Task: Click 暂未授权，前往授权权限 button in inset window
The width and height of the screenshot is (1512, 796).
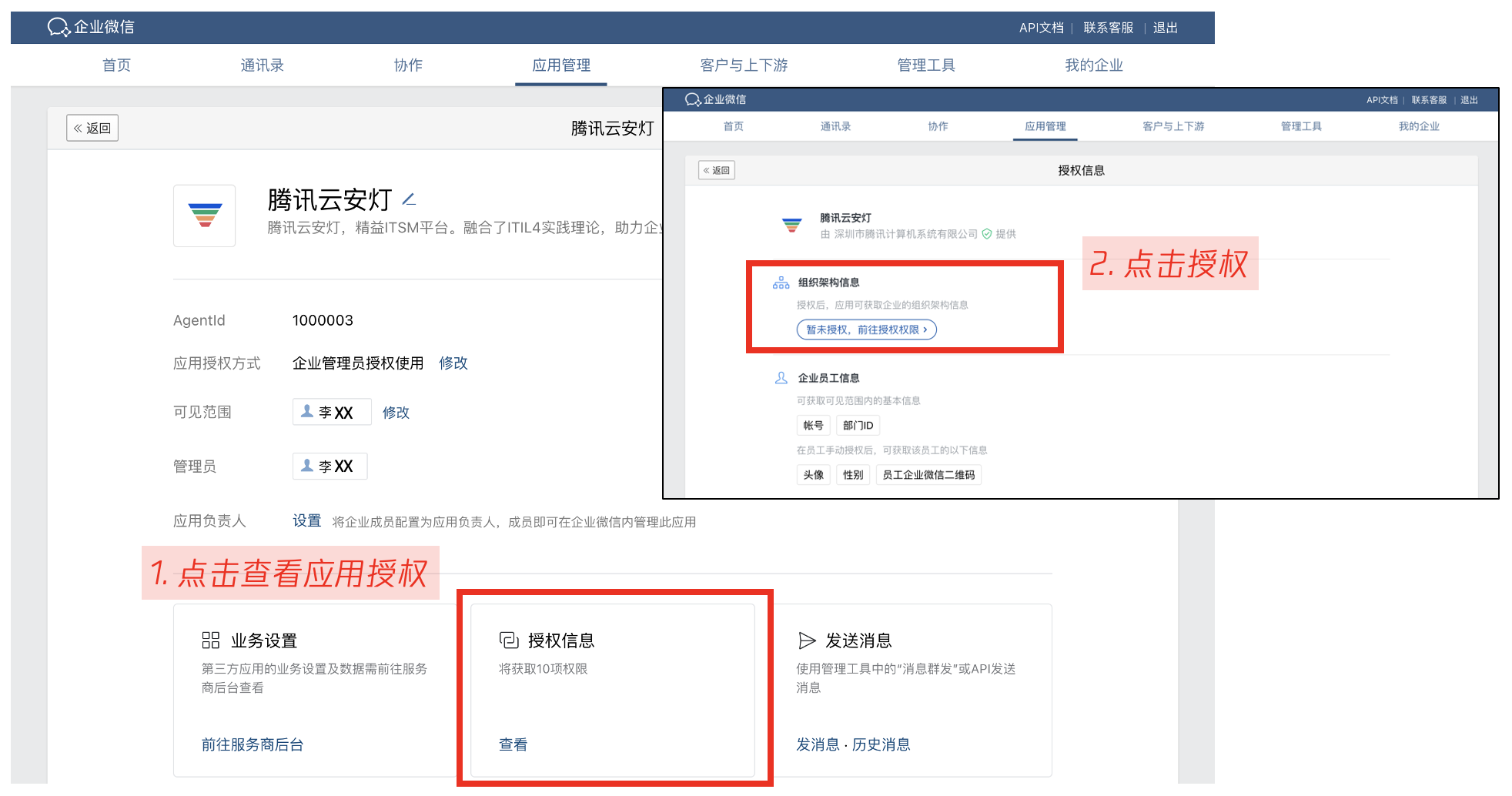Action: click(867, 329)
